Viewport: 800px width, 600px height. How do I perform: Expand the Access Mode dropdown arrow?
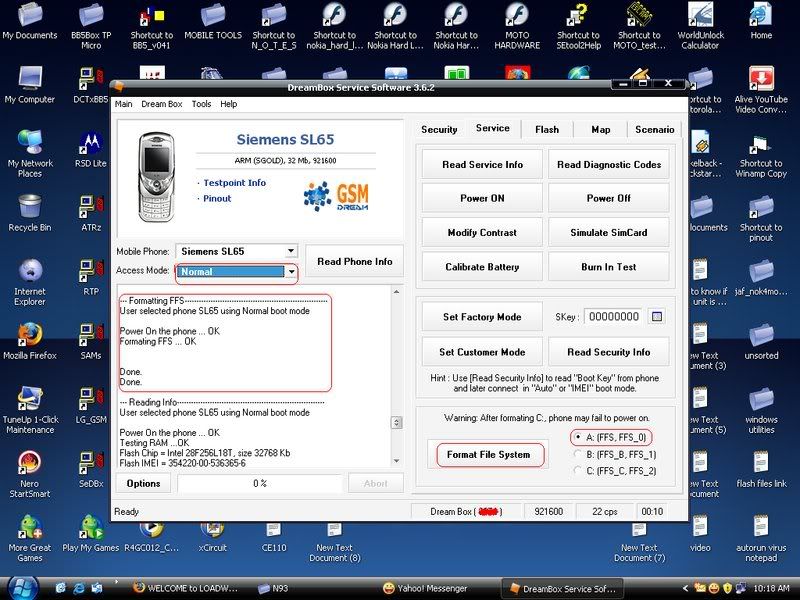tap(291, 271)
